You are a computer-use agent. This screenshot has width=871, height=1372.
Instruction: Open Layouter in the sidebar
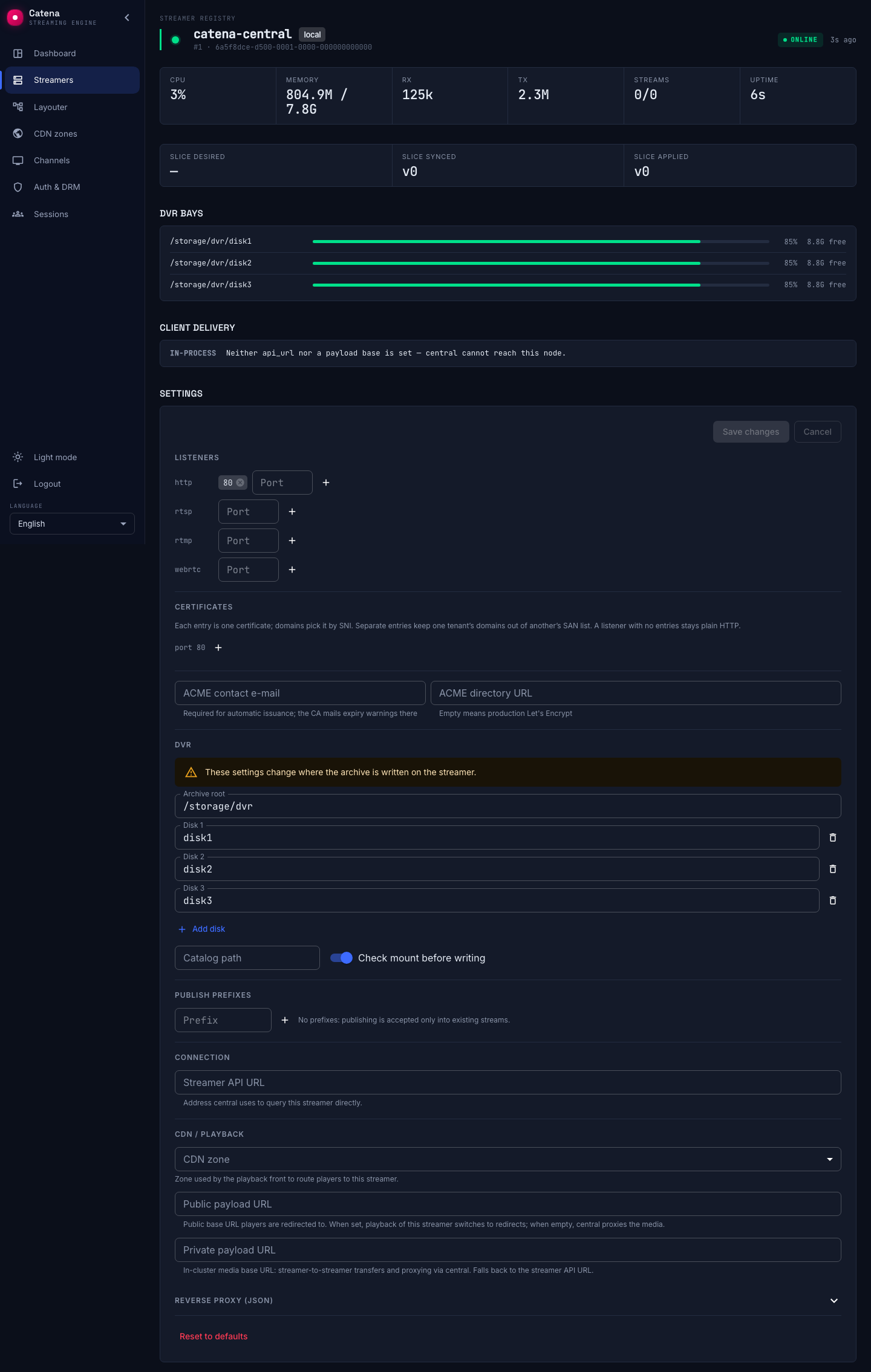[x=72, y=107]
